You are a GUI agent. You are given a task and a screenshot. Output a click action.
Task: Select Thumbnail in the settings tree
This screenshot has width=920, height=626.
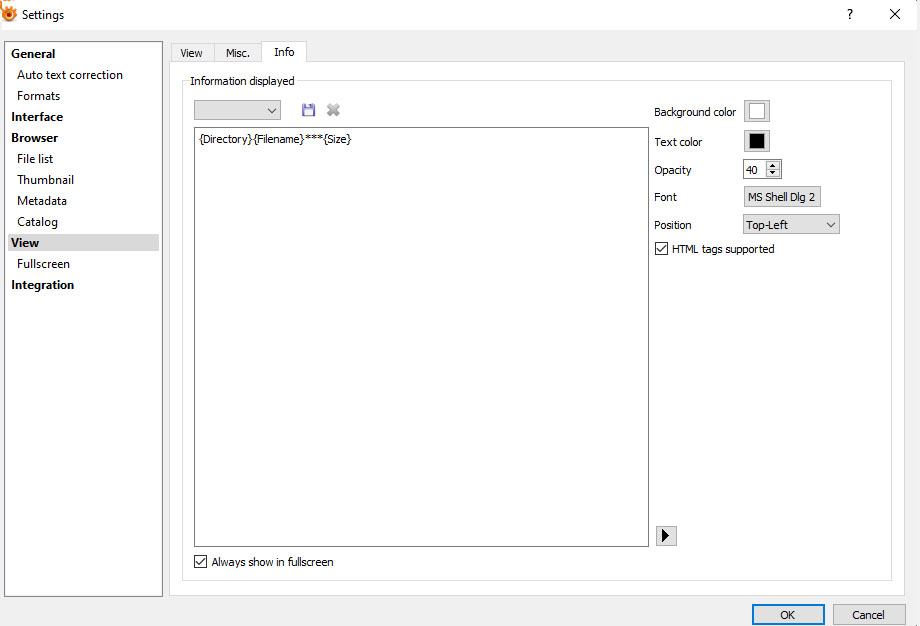tap(45, 180)
